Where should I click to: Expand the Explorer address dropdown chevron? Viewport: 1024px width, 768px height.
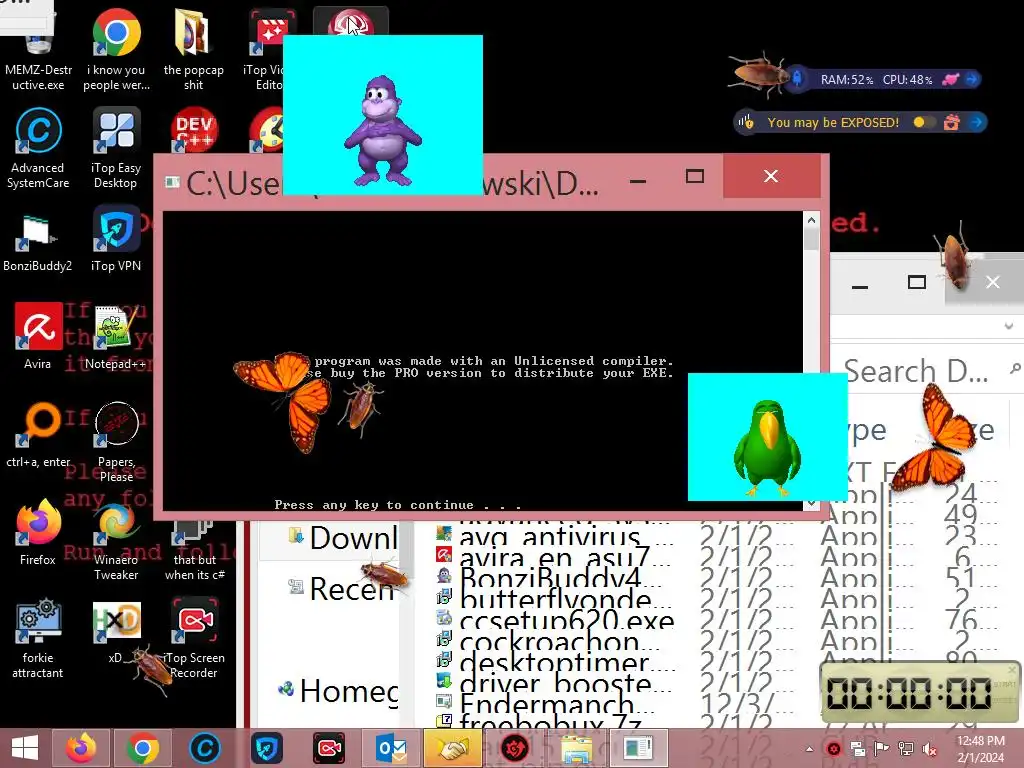click(x=1010, y=325)
